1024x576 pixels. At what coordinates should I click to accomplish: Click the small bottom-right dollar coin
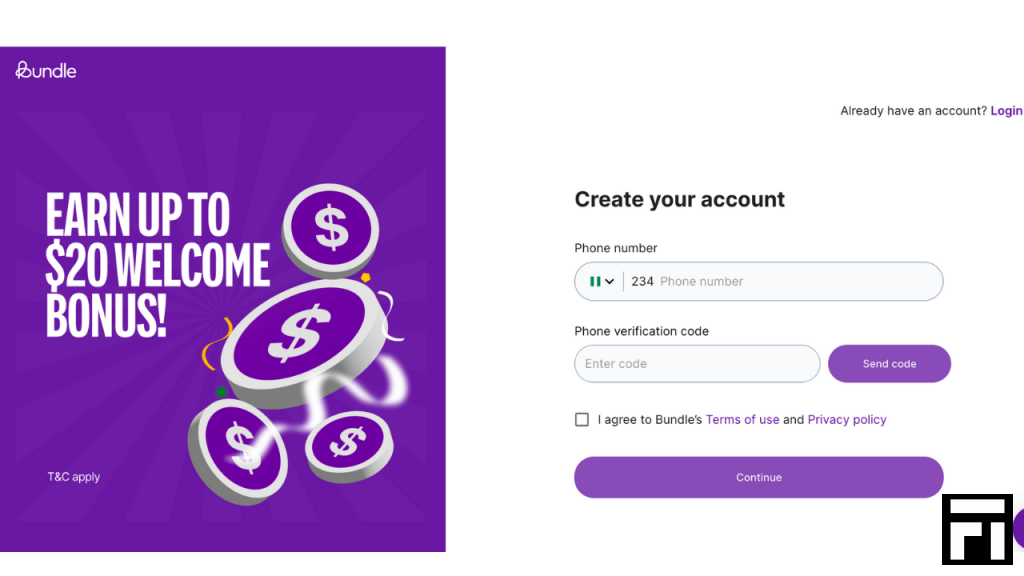click(349, 445)
